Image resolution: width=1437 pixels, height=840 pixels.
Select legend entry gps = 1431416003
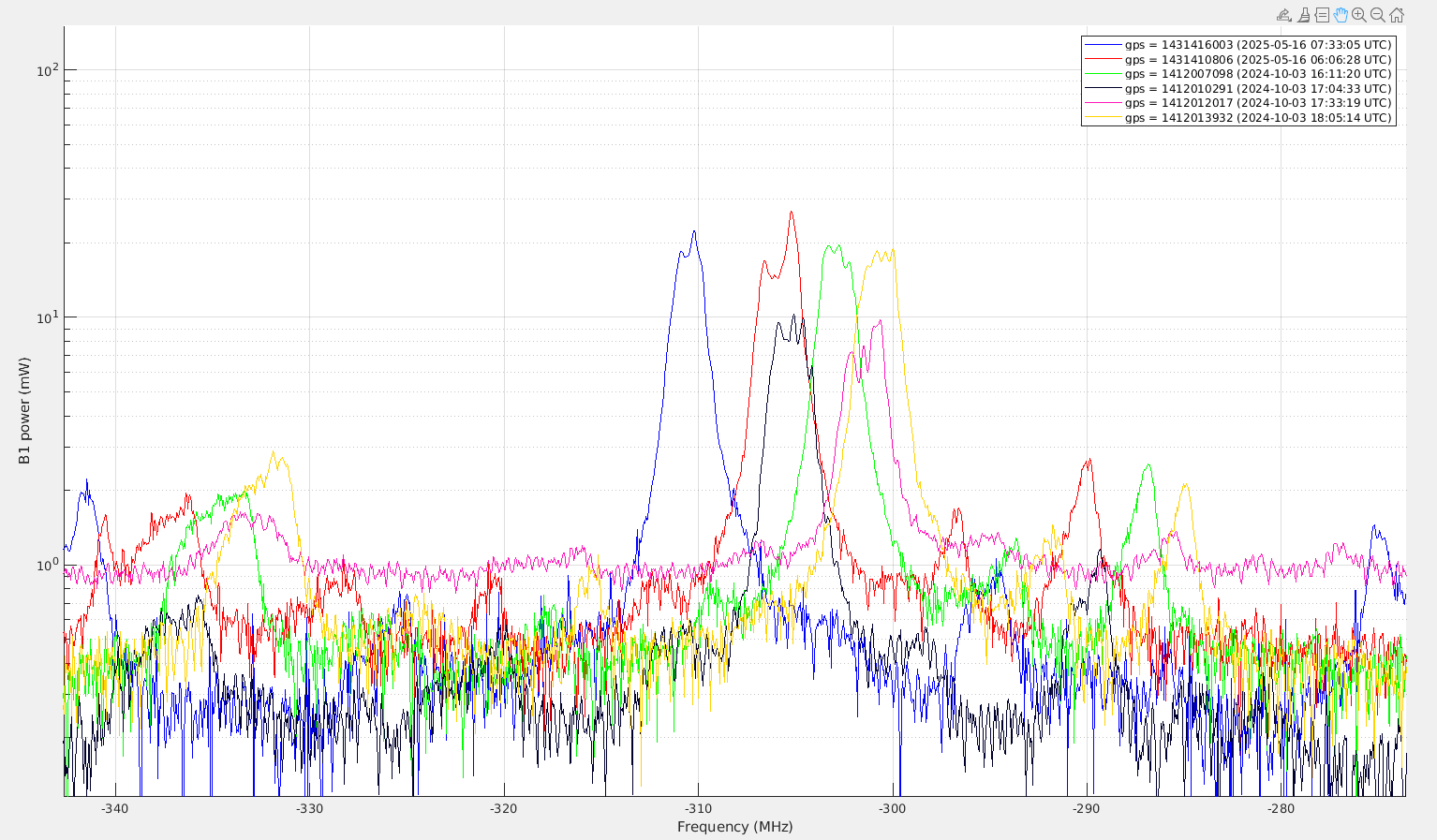coord(1238,45)
